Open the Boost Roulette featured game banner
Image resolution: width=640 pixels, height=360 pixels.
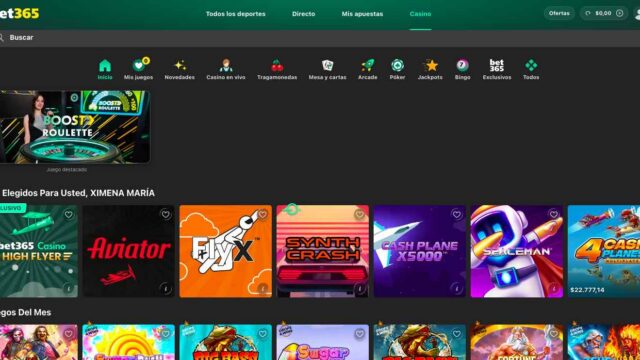(x=75, y=127)
